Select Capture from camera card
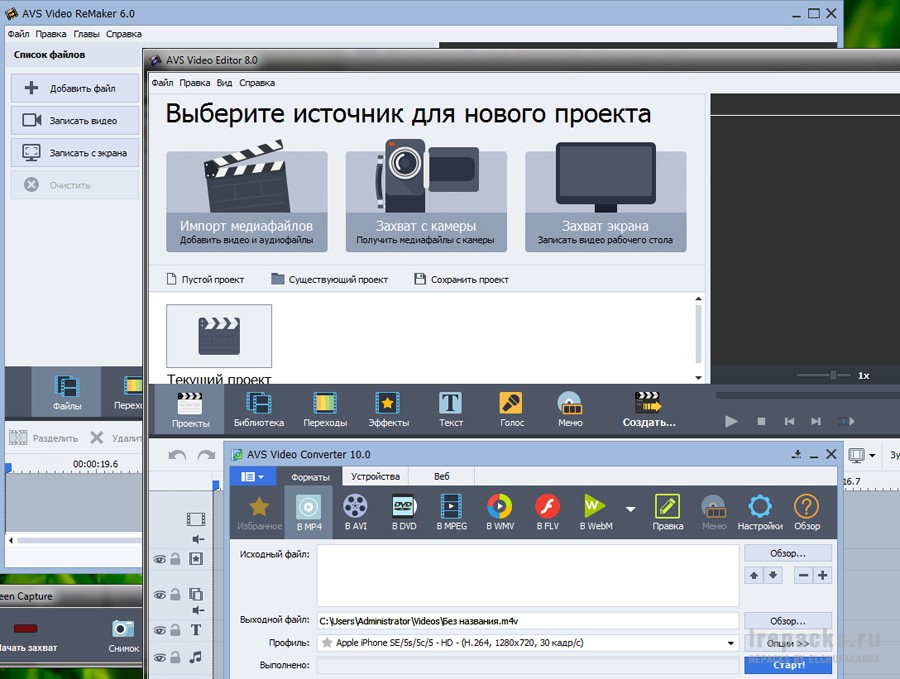 point(426,198)
